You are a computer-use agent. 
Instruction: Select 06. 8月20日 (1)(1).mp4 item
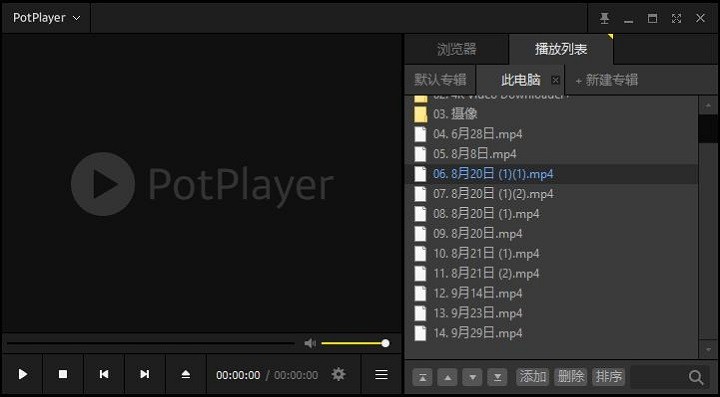[x=551, y=174]
